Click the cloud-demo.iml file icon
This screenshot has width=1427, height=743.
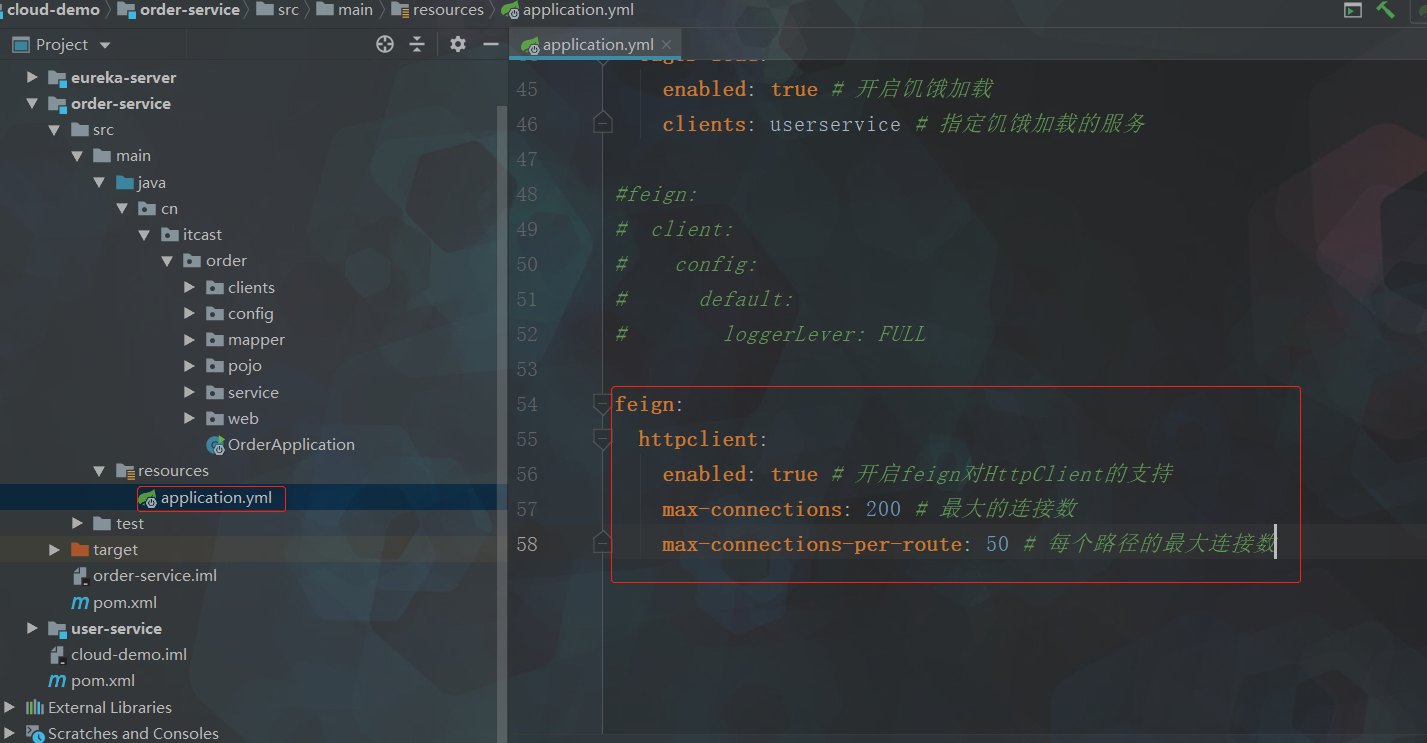[59, 655]
